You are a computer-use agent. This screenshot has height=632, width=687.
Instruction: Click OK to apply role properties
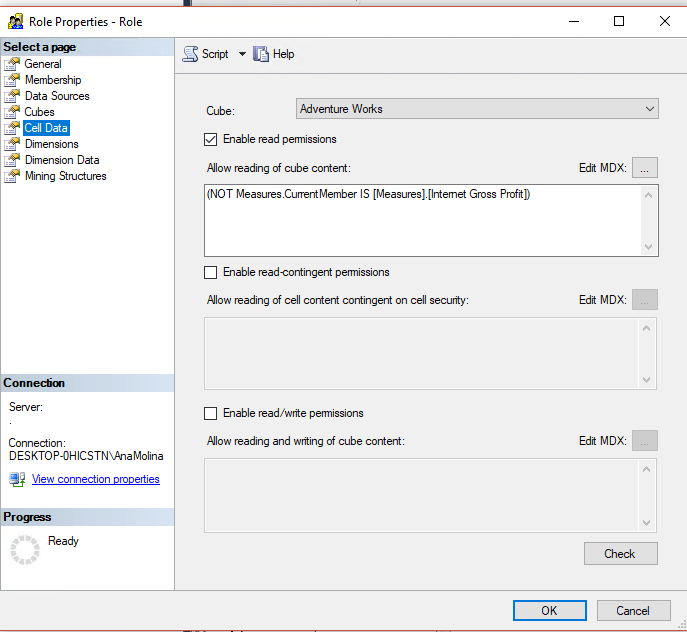(549, 611)
